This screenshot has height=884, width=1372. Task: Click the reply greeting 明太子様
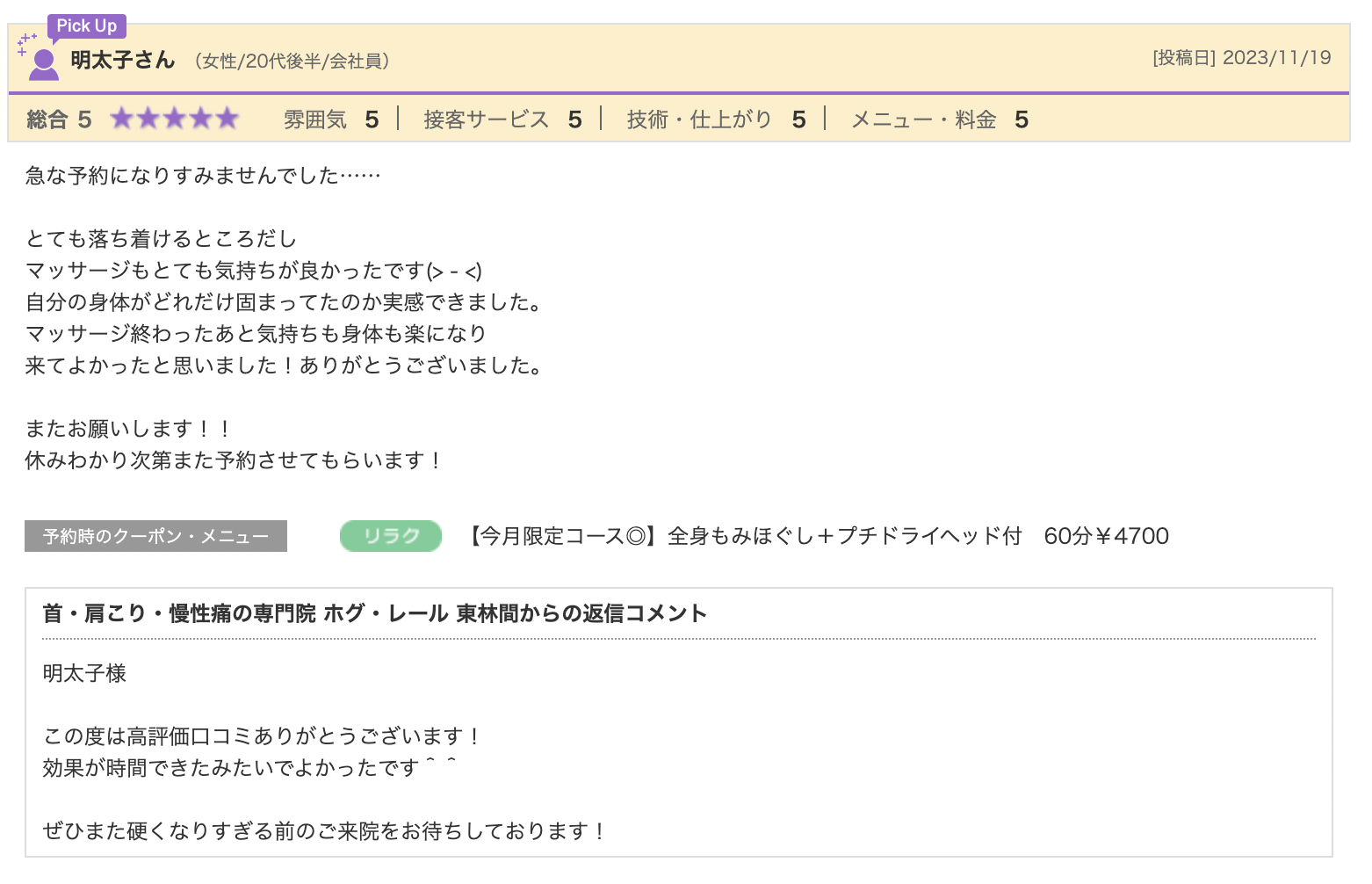[84, 673]
